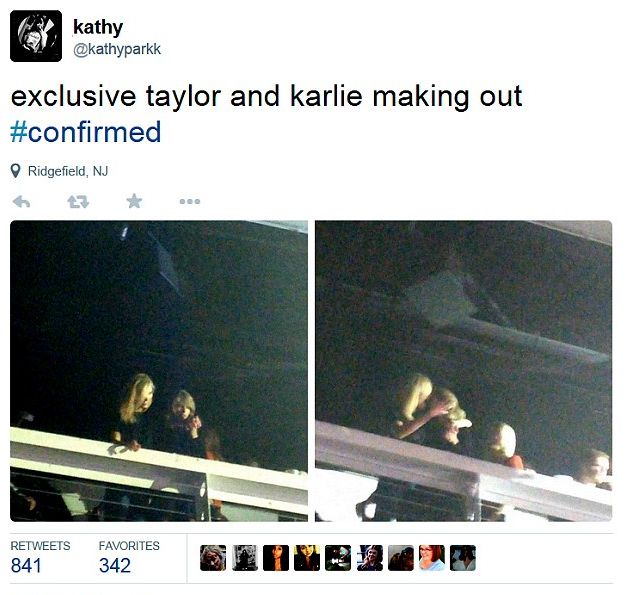Open the right tweet photo
This screenshot has height=595, width=627.
click(463, 371)
